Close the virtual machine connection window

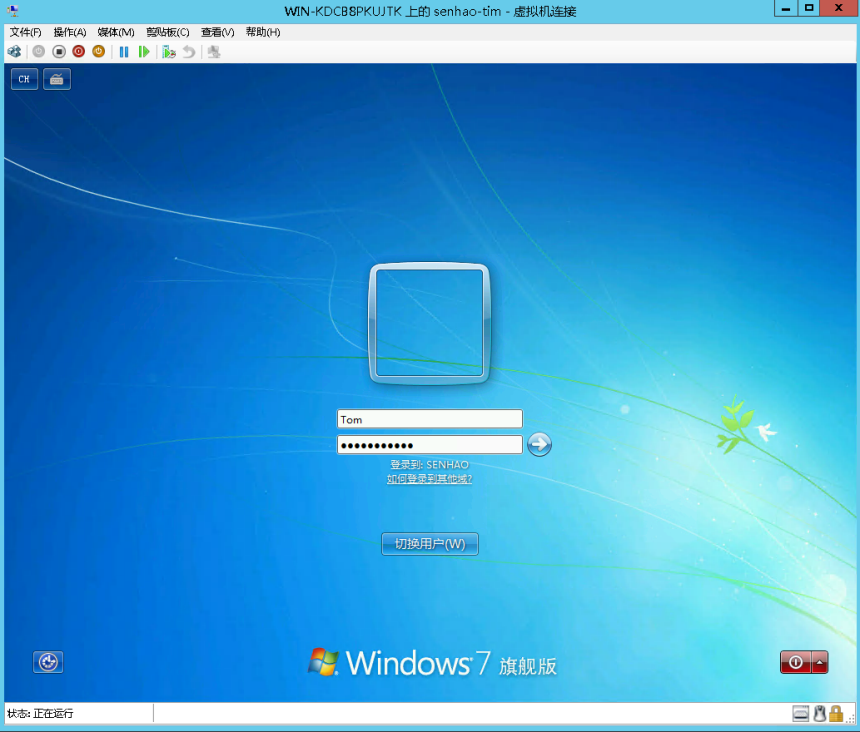pyautogui.click(x=839, y=9)
